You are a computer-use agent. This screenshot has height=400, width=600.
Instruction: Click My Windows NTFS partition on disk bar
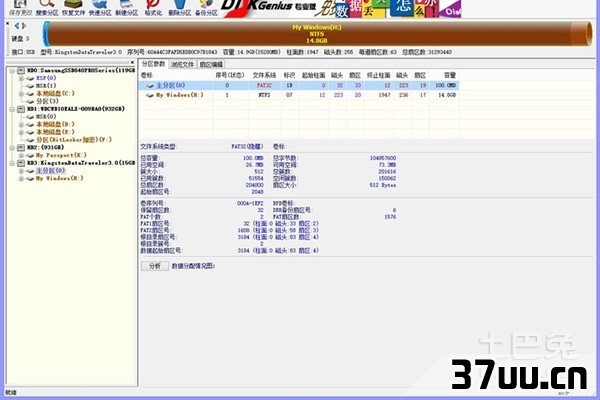317,34
